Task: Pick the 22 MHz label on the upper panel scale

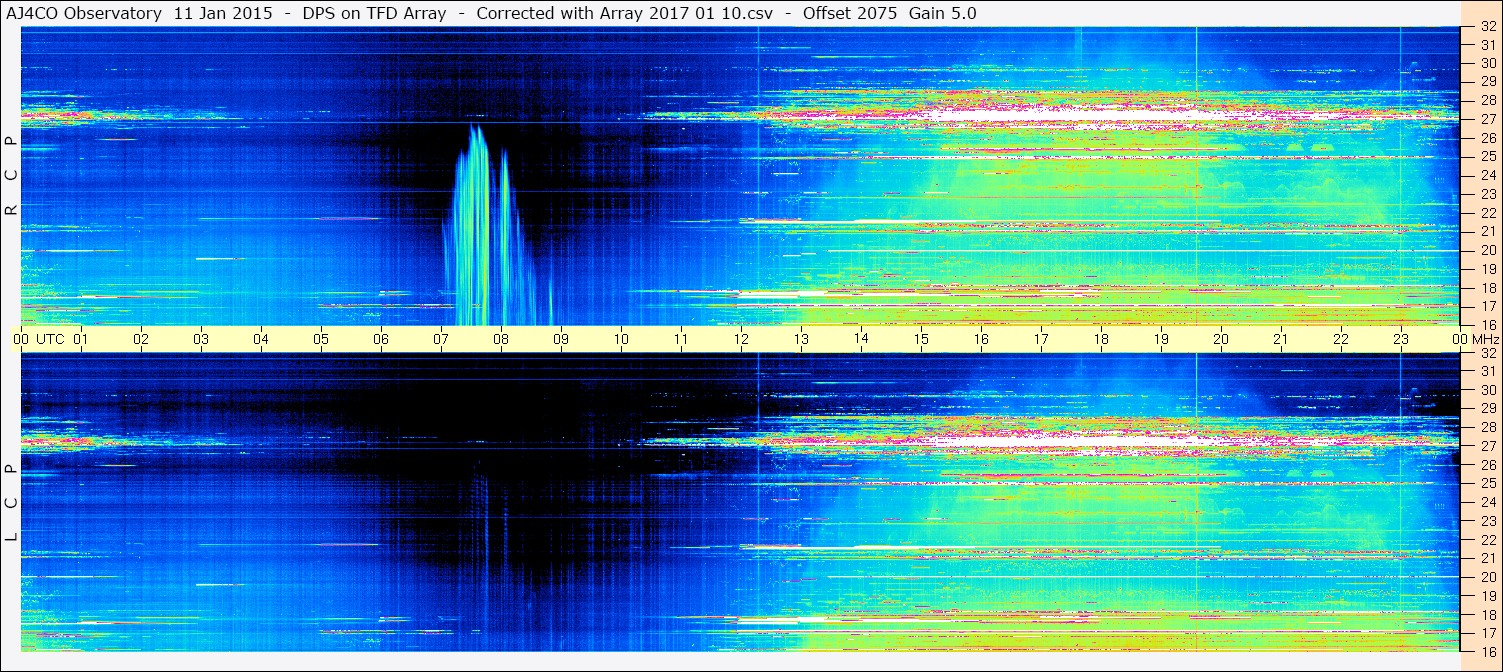Action: coord(1487,213)
